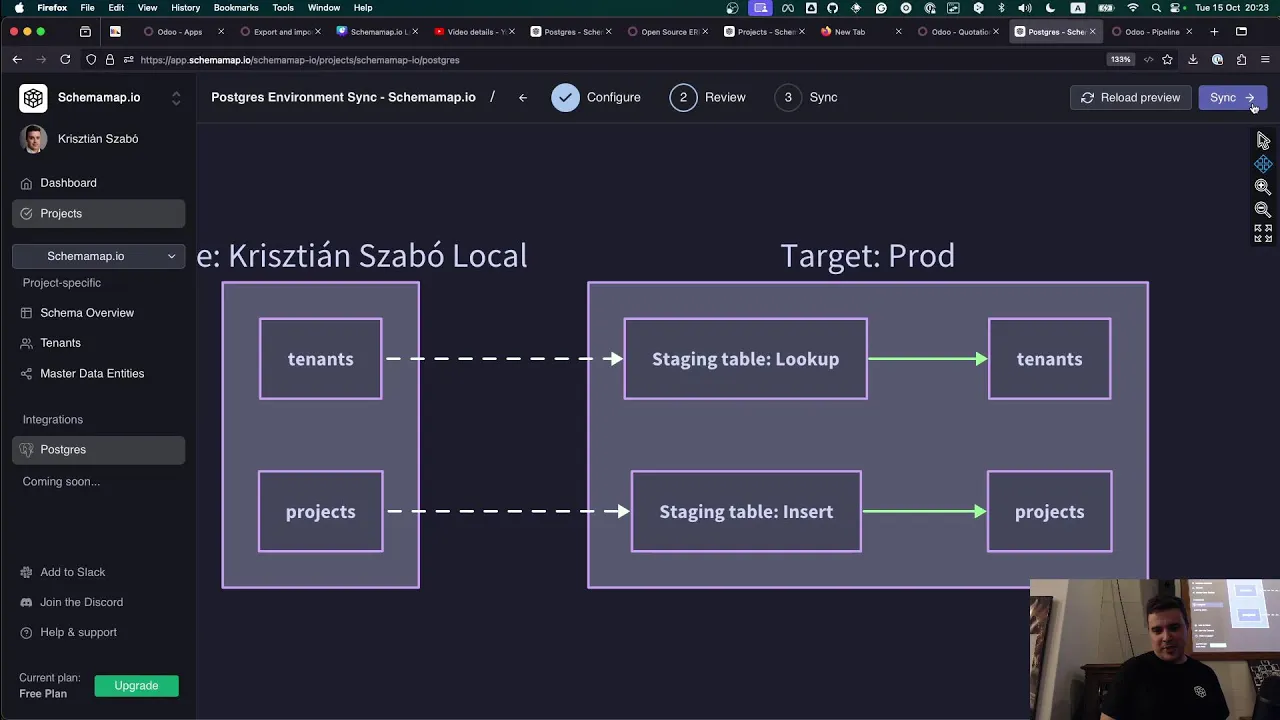The height and width of the screenshot is (720, 1280).
Task: Click the browser back arrow
Action: [17, 60]
